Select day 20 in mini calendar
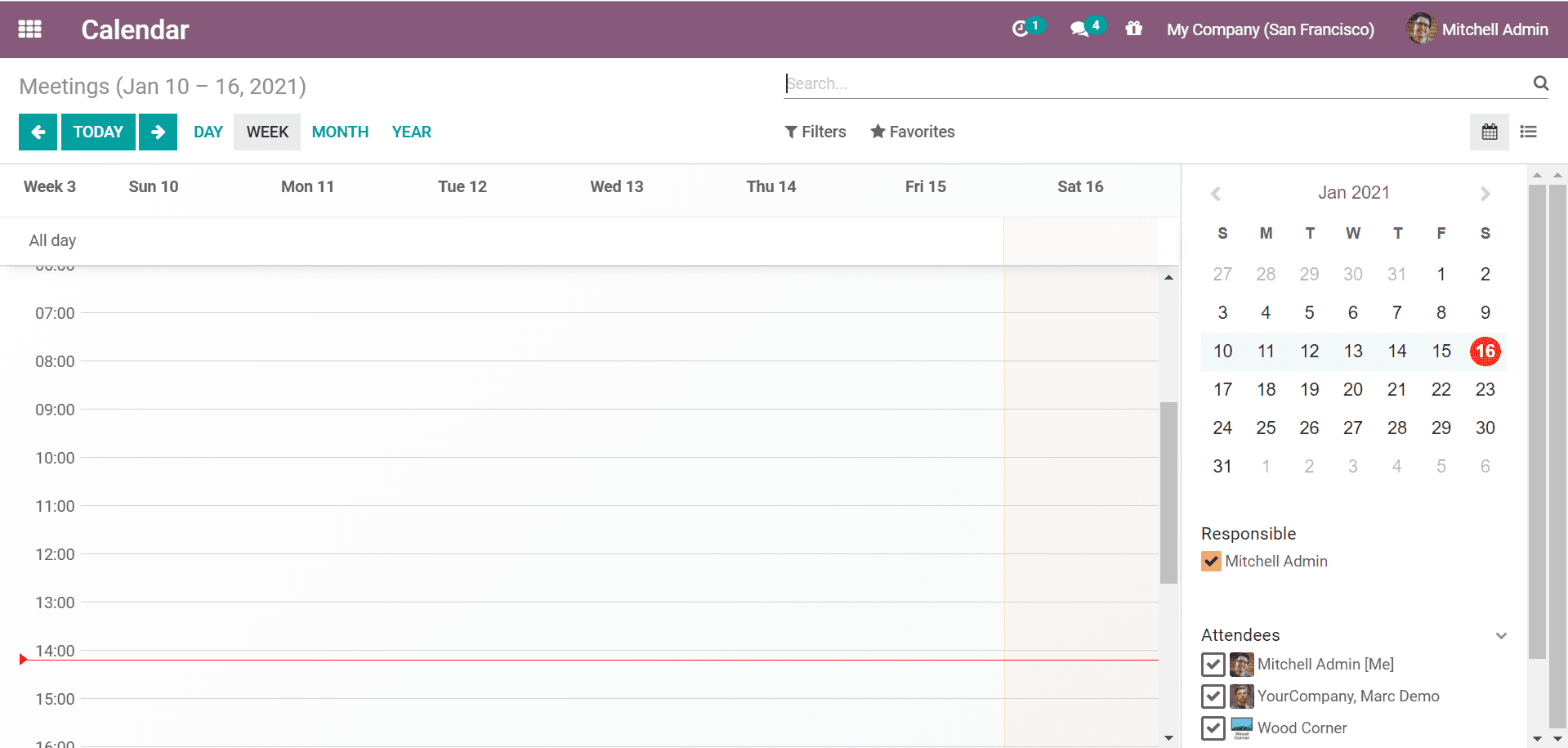Image resolution: width=1568 pixels, height=748 pixels. pyautogui.click(x=1353, y=390)
